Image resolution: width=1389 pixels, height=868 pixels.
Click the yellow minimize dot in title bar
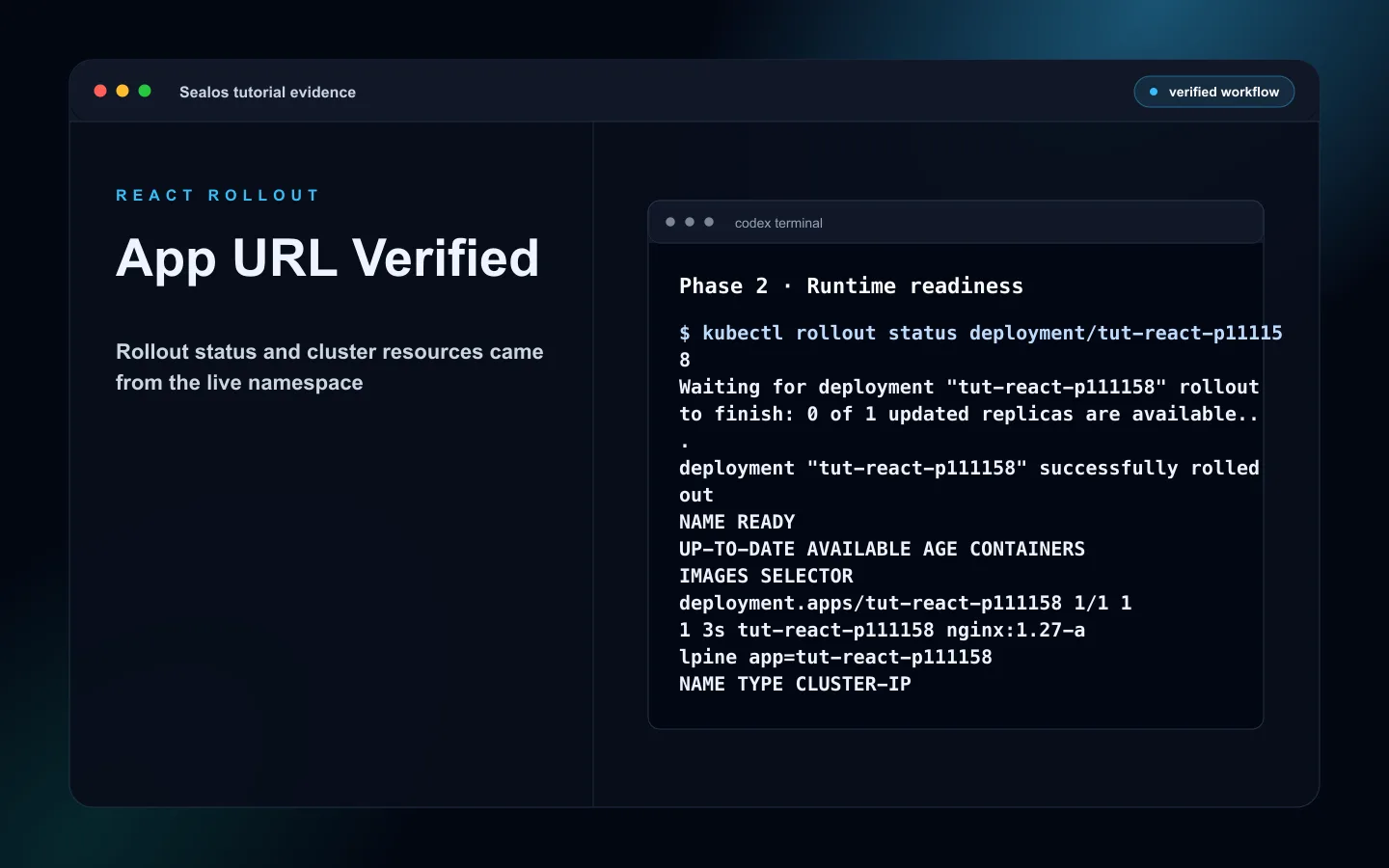tap(123, 91)
